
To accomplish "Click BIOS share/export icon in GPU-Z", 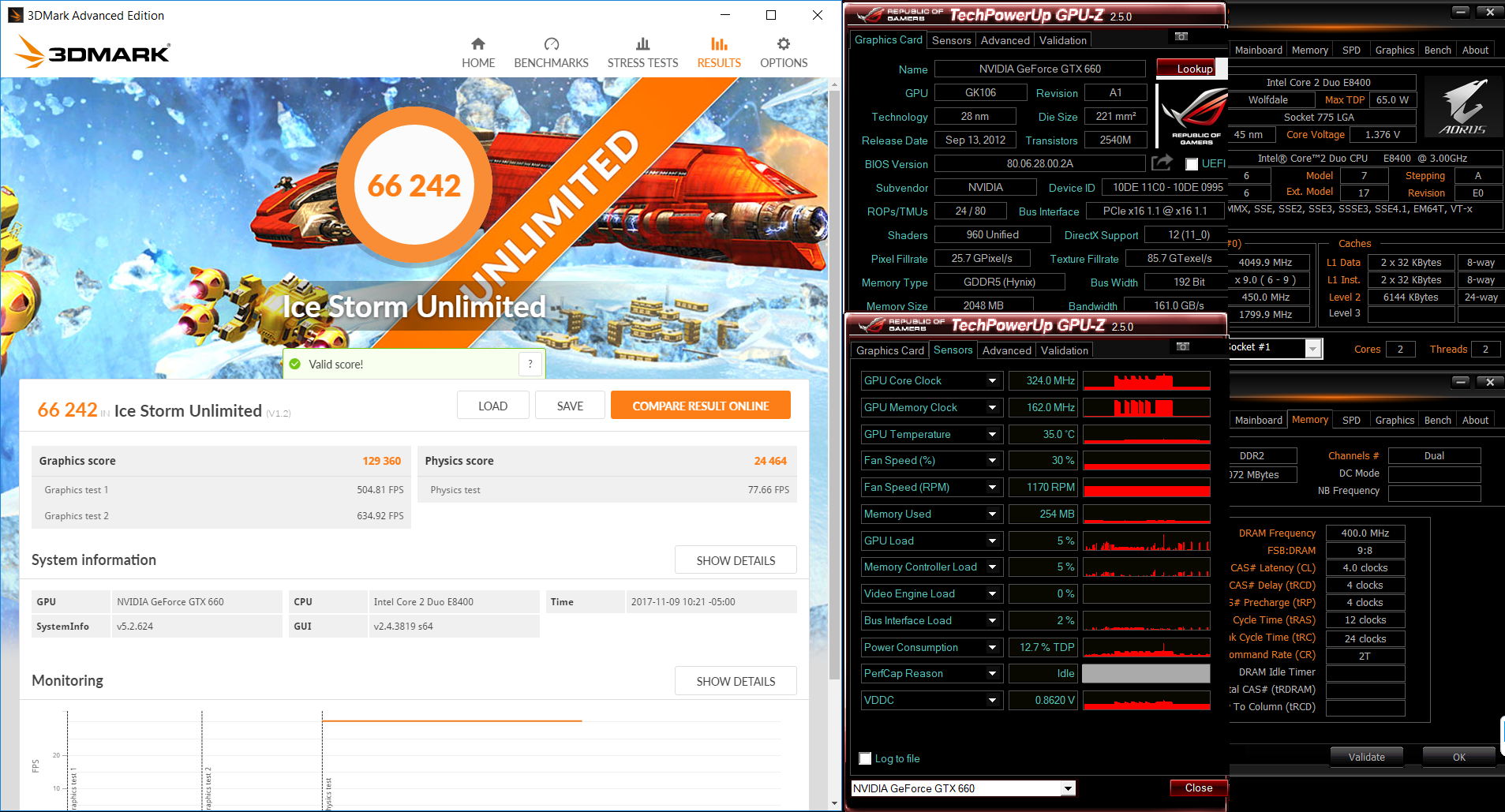I will coord(1162,163).
